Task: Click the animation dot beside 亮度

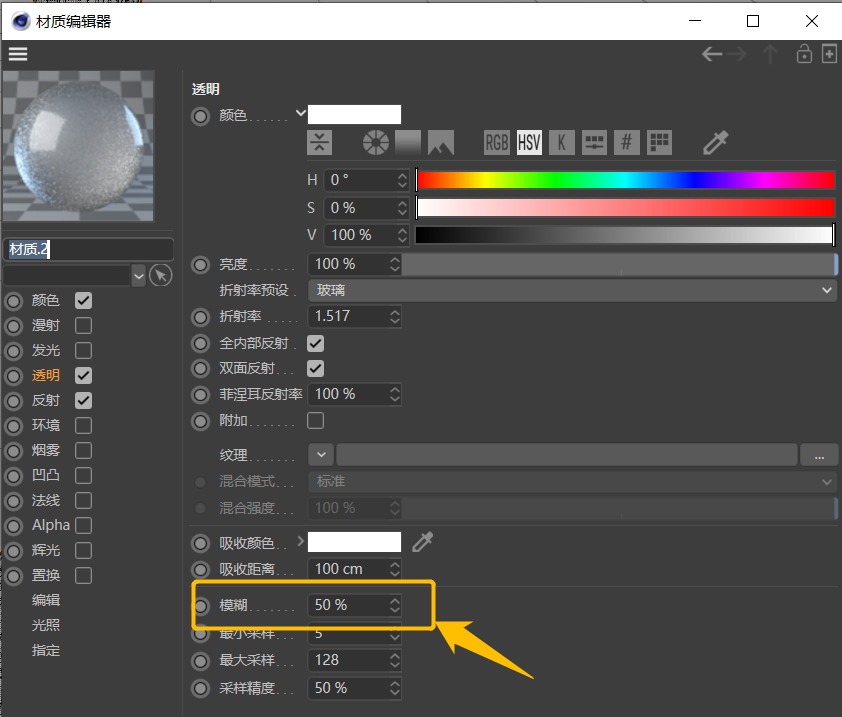Action: (200, 265)
